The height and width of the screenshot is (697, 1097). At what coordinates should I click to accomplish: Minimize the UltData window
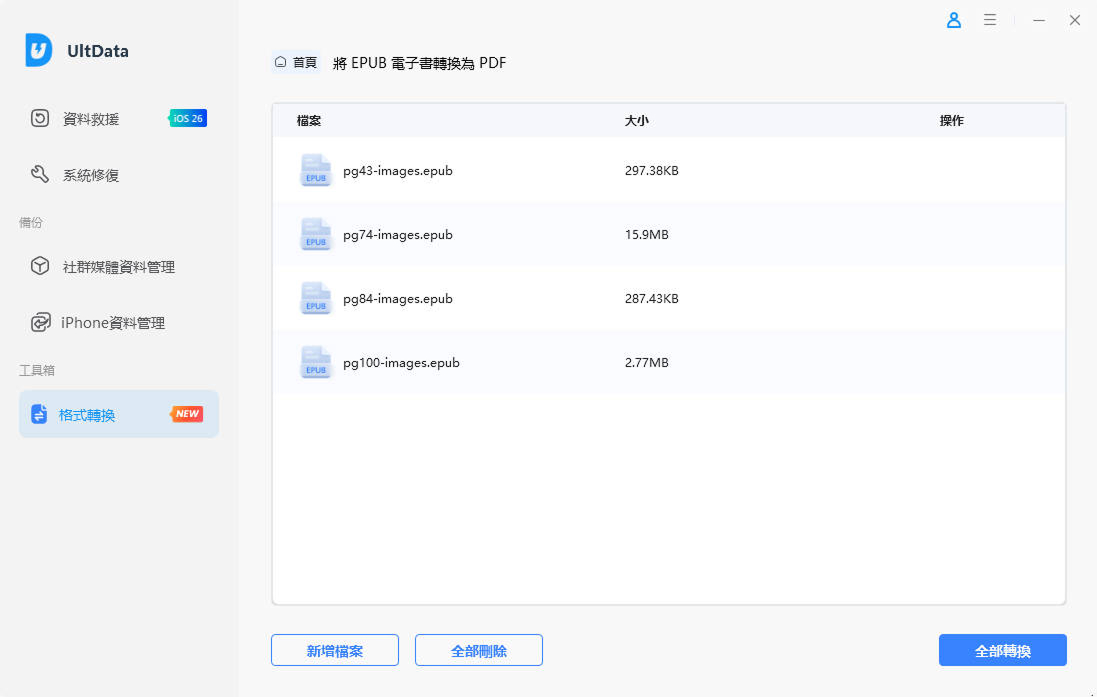pos(1039,20)
